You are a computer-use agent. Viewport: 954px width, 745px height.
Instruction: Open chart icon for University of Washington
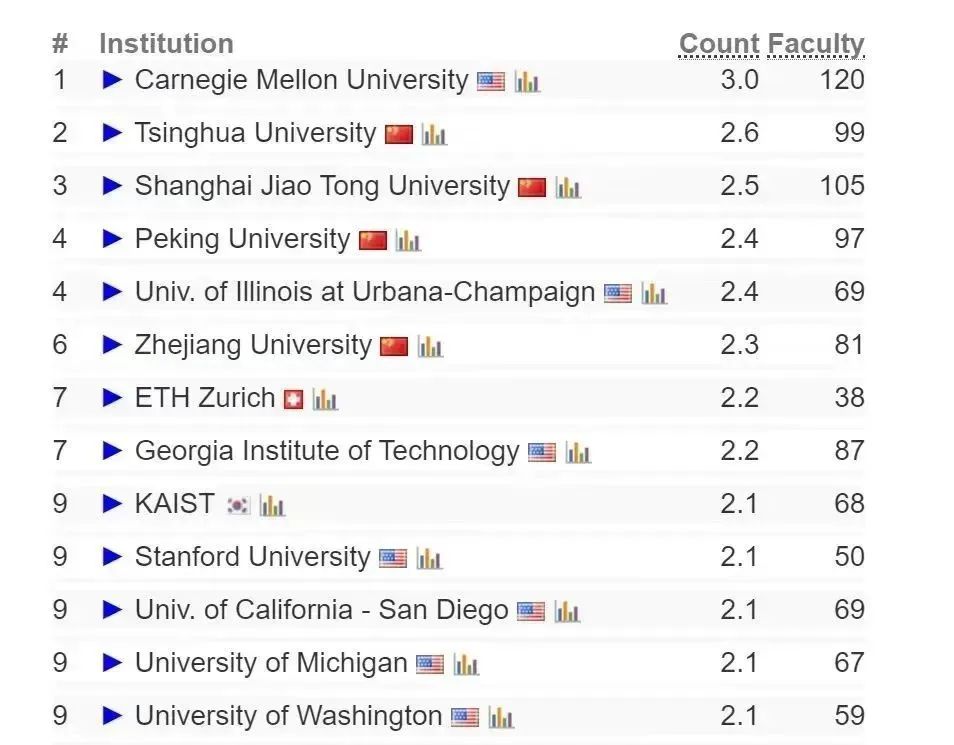501,717
